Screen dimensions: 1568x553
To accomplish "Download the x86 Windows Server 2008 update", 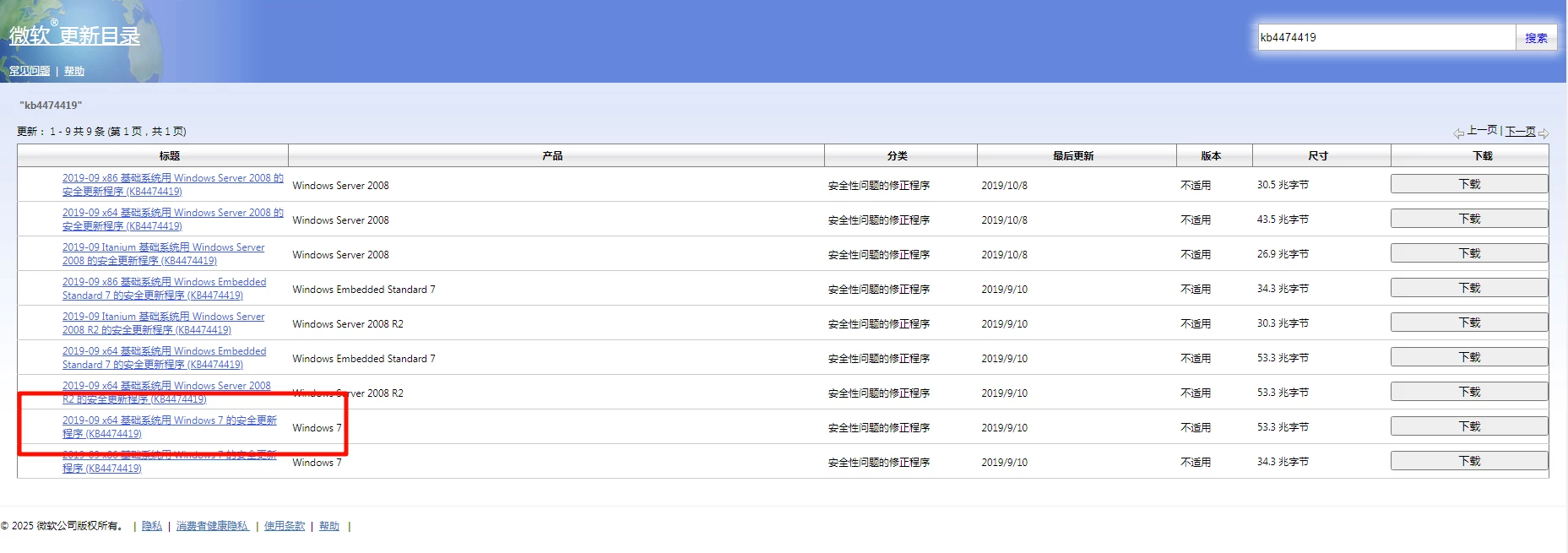I will (x=1468, y=184).
